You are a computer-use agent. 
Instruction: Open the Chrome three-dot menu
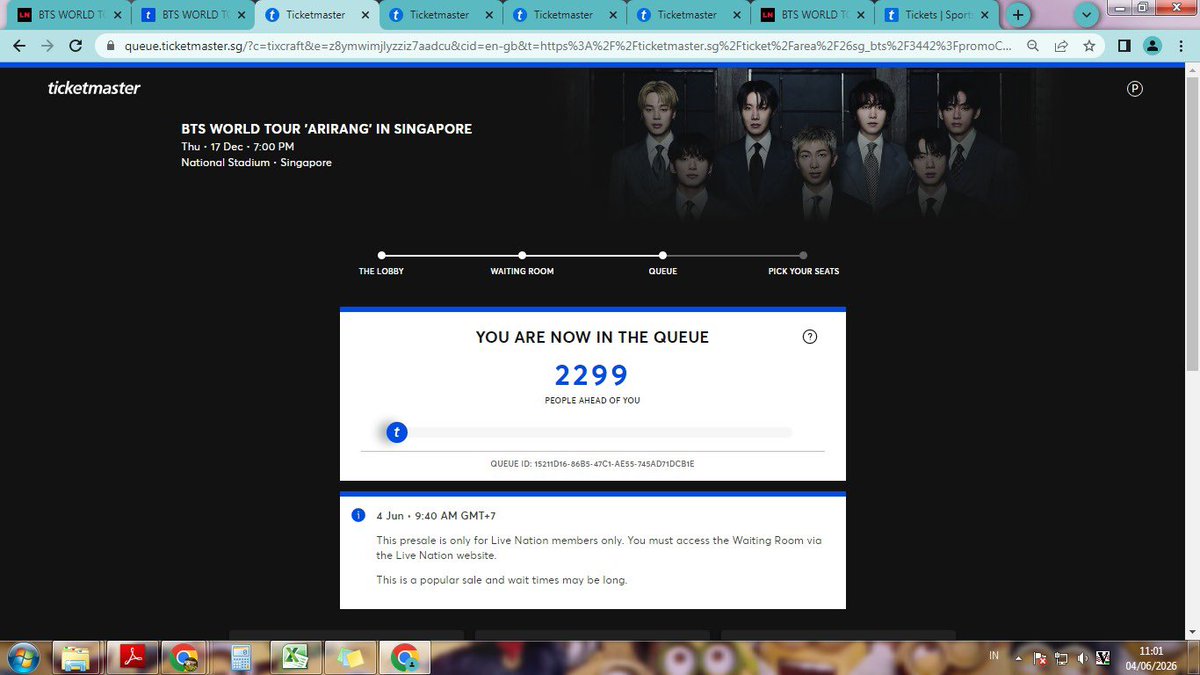click(1181, 45)
